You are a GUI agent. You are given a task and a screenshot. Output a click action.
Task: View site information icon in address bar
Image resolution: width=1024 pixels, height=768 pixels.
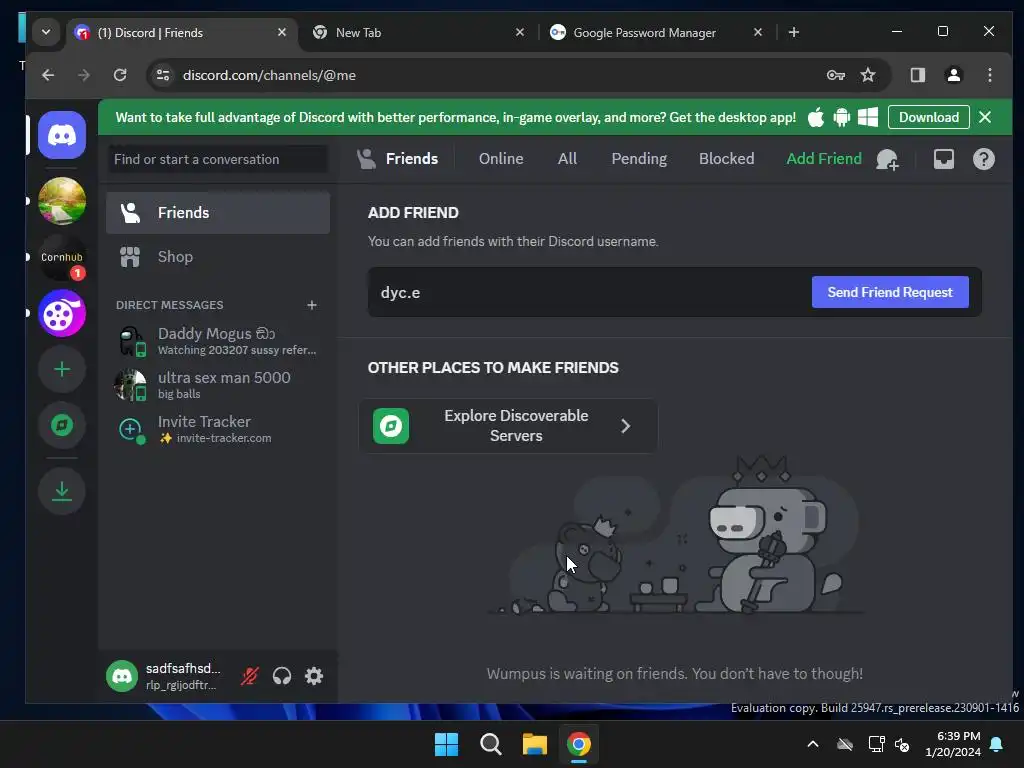pyautogui.click(x=163, y=75)
